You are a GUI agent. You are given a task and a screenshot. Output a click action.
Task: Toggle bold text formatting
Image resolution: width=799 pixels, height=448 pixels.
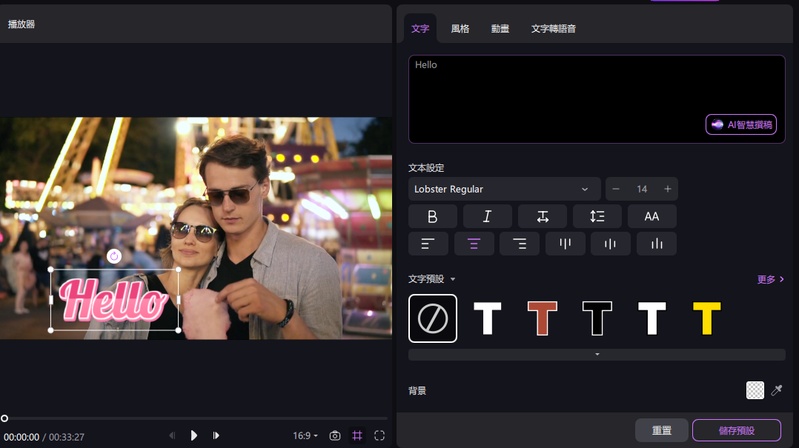pyautogui.click(x=432, y=217)
